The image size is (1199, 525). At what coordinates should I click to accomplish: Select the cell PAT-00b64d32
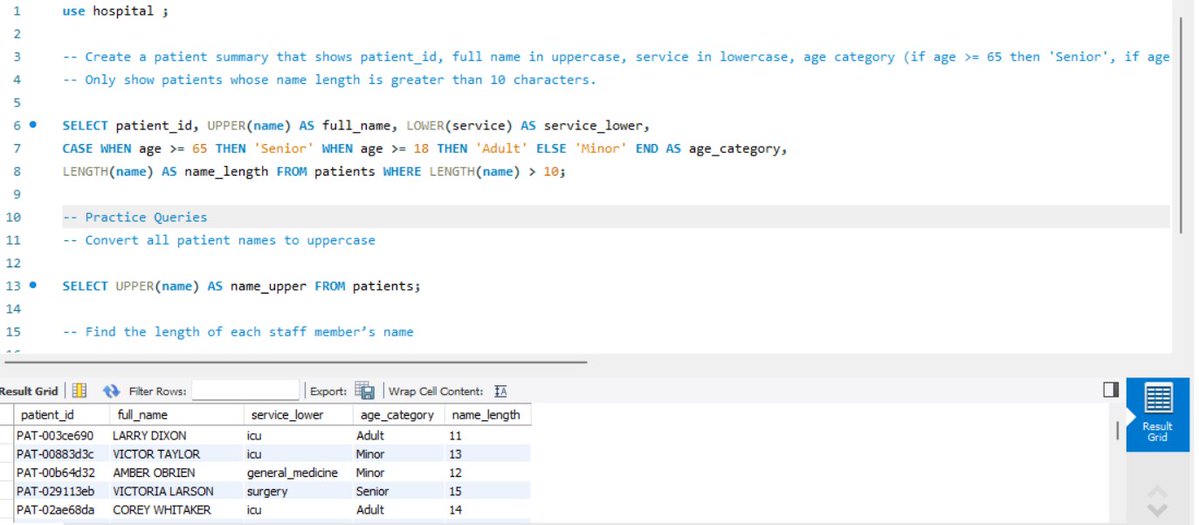(61, 472)
